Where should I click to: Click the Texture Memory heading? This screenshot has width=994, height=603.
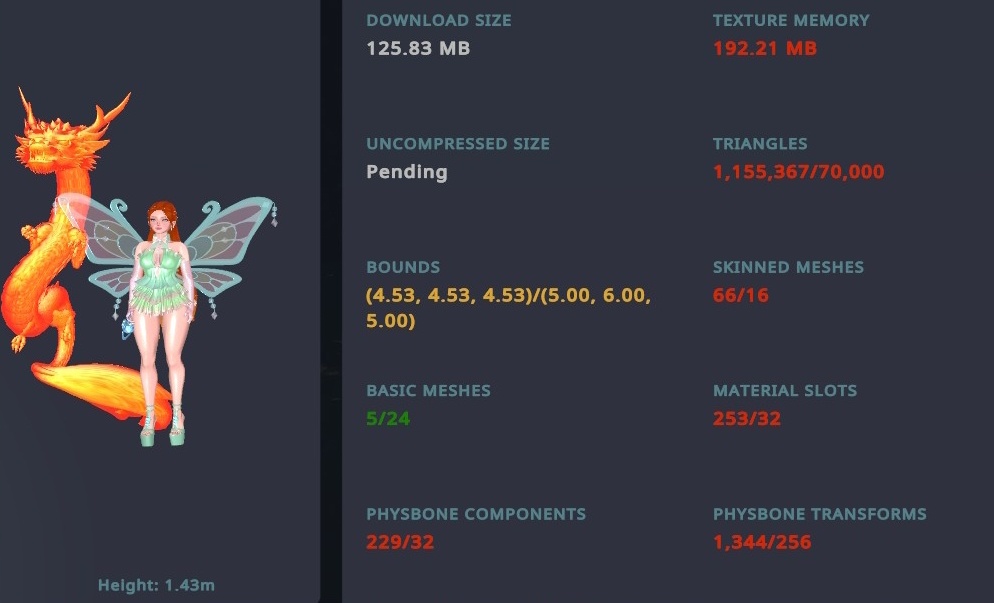tap(791, 20)
